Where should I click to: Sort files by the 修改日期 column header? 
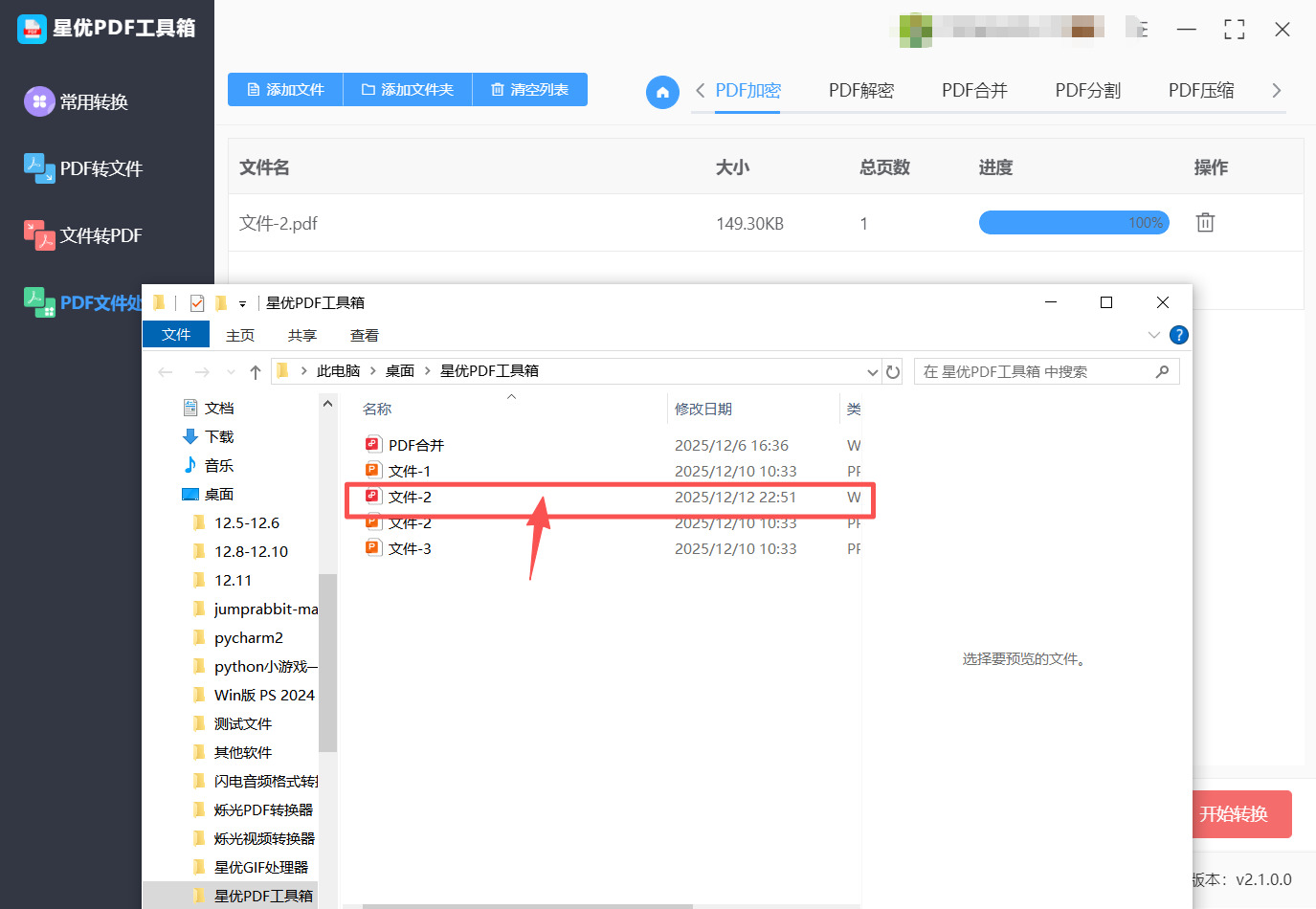(x=703, y=410)
